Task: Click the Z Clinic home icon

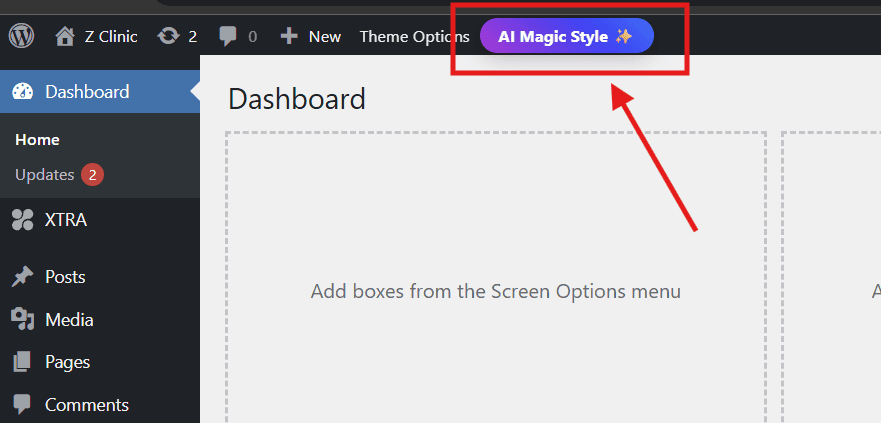Action: pos(65,36)
